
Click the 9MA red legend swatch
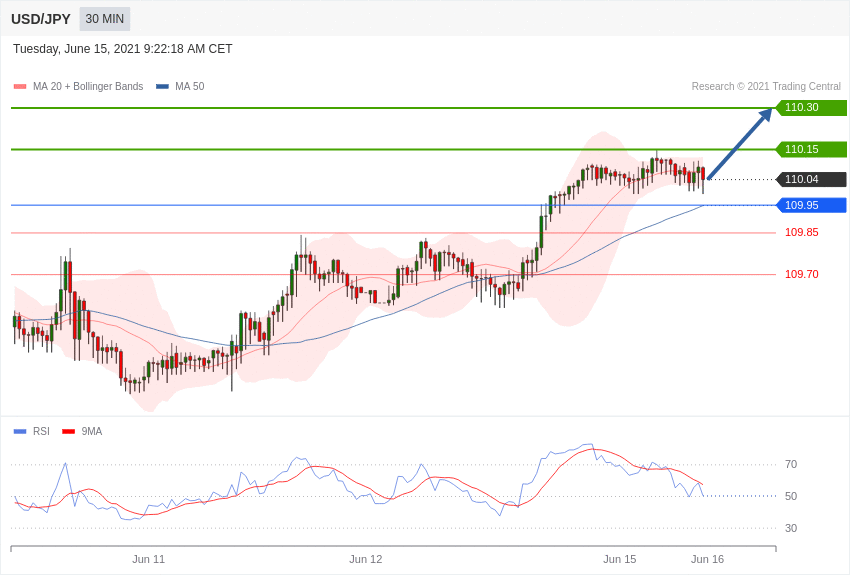[68, 431]
